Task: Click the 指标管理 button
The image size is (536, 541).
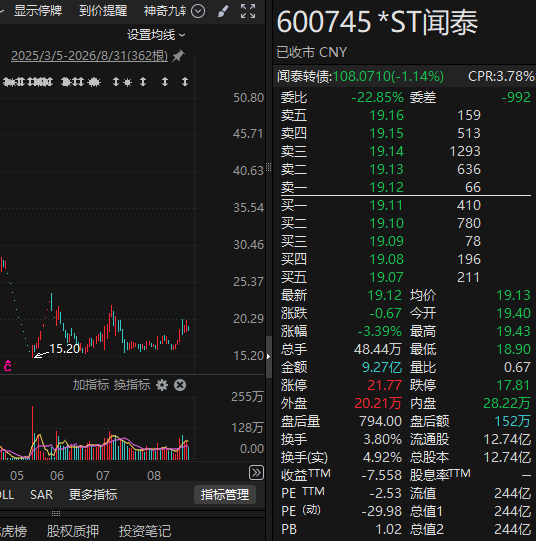Action: coord(225,495)
